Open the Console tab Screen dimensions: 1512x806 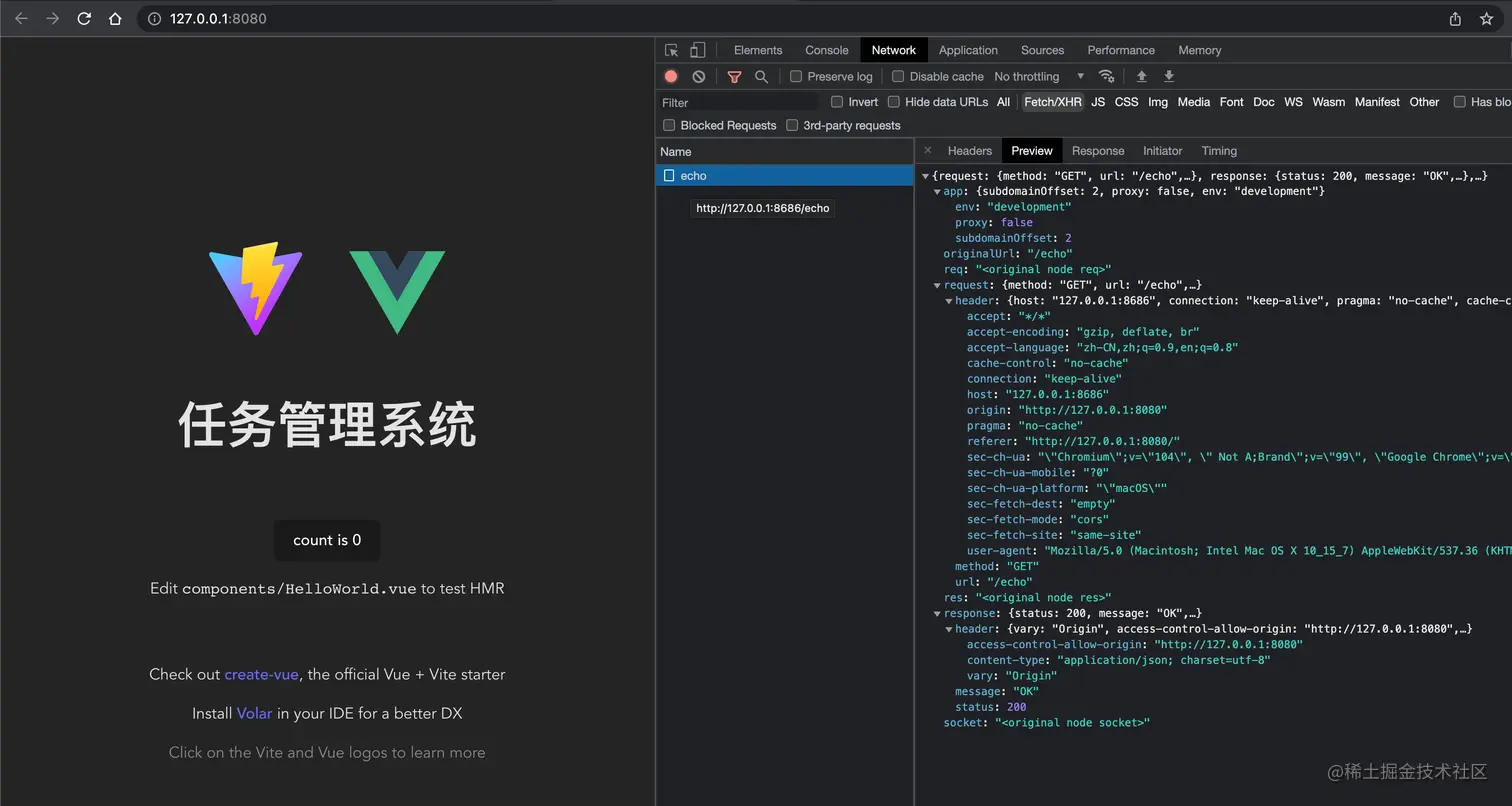pyautogui.click(x=826, y=50)
